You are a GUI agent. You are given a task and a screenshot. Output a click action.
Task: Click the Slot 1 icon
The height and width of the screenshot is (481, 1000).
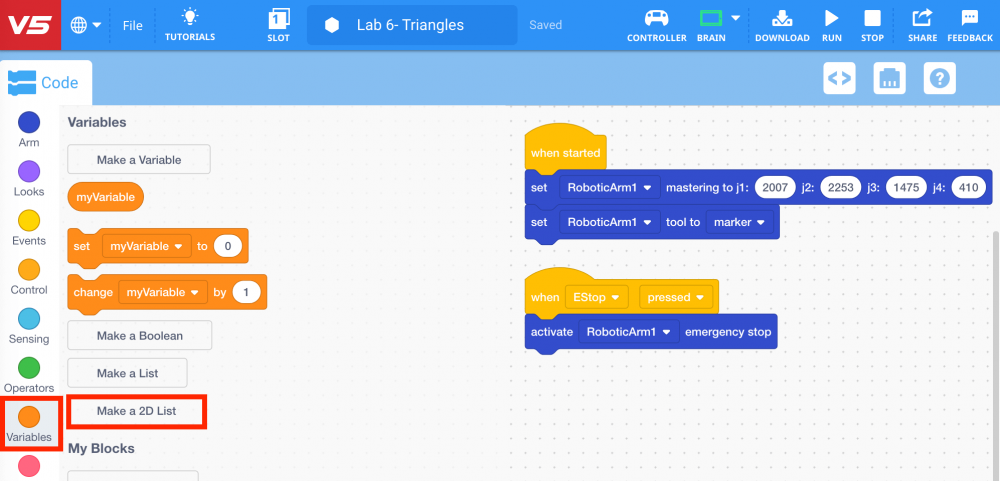coord(279,19)
